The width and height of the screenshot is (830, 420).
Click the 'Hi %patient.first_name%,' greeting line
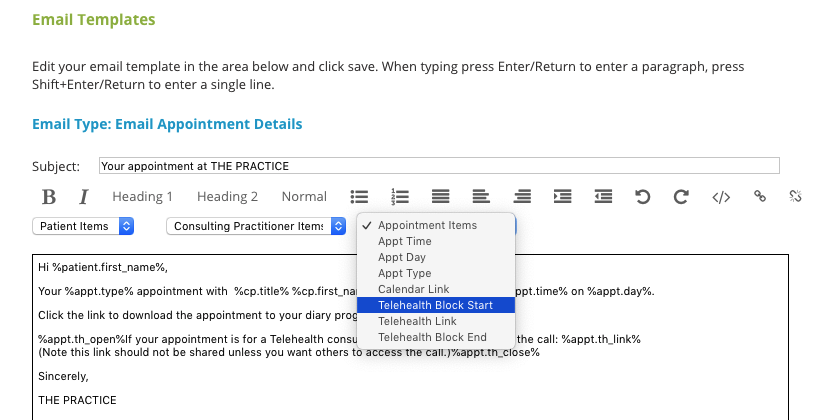click(x=103, y=267)
